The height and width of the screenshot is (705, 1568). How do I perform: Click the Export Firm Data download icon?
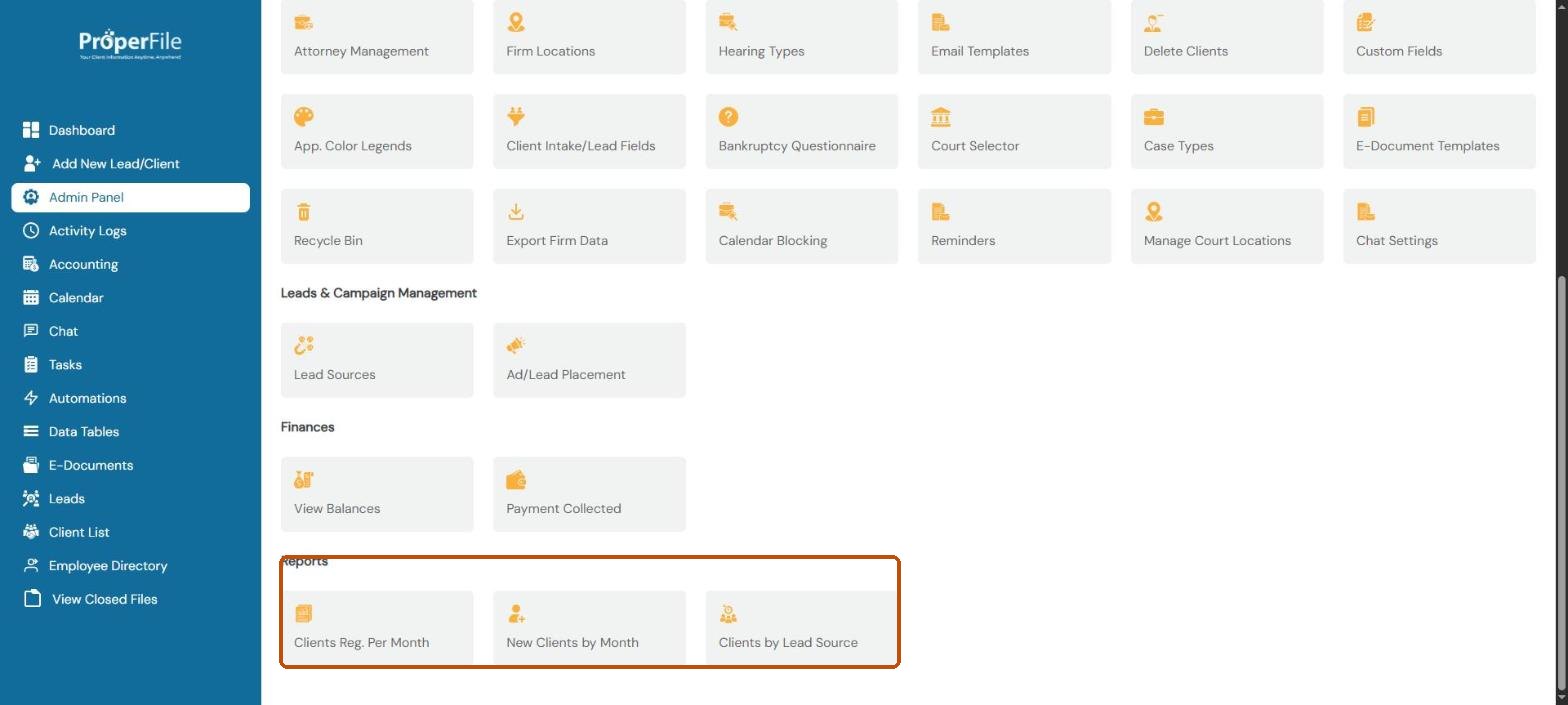pyautogui.click(x=516, y=212)
